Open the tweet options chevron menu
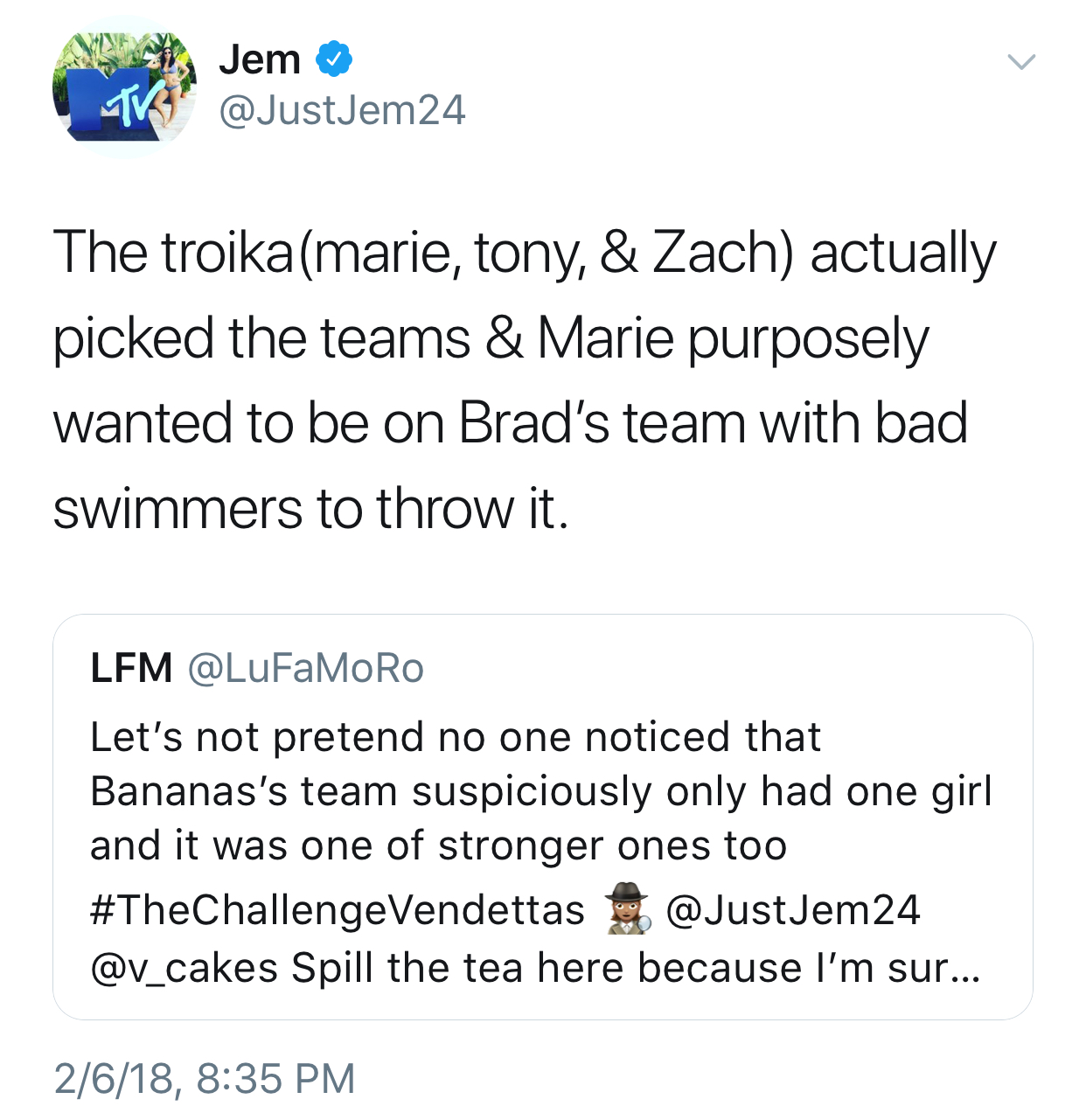 (x=1020, y=61)
